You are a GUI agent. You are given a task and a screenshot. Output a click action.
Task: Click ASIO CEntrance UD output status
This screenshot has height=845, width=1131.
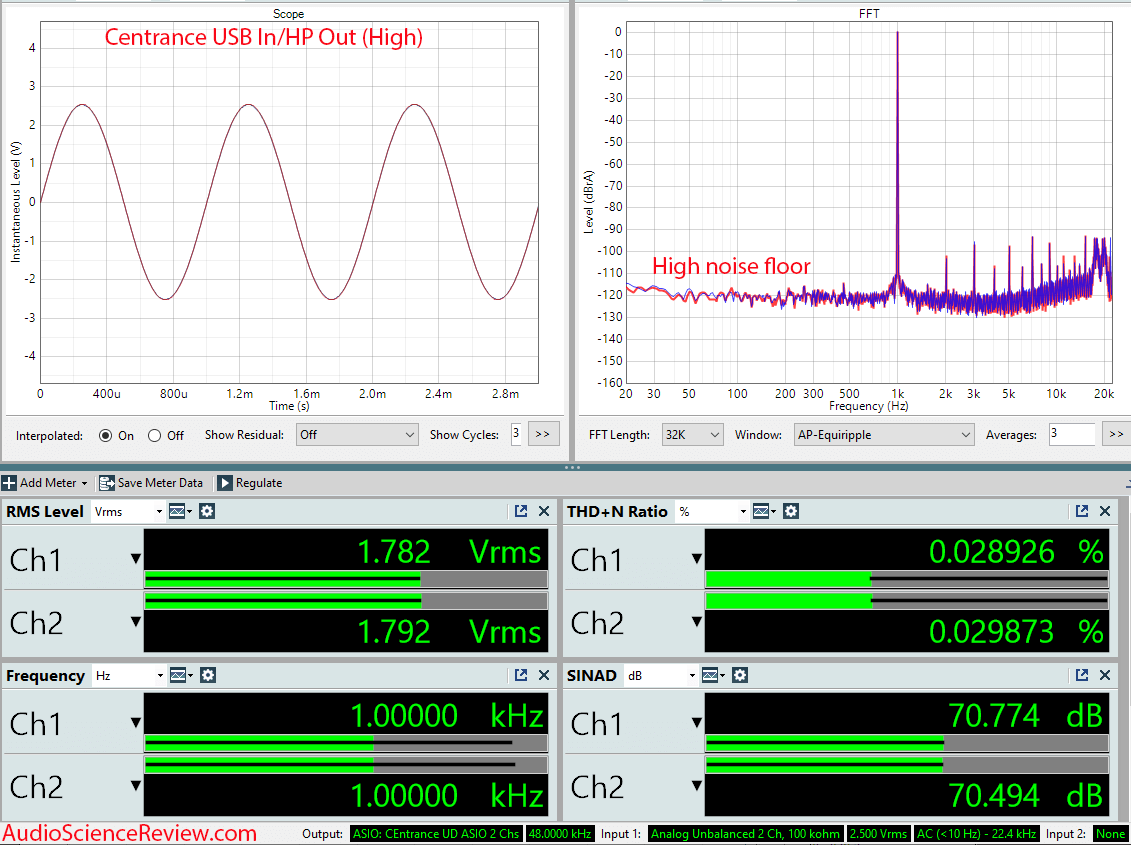coord(436,833)
